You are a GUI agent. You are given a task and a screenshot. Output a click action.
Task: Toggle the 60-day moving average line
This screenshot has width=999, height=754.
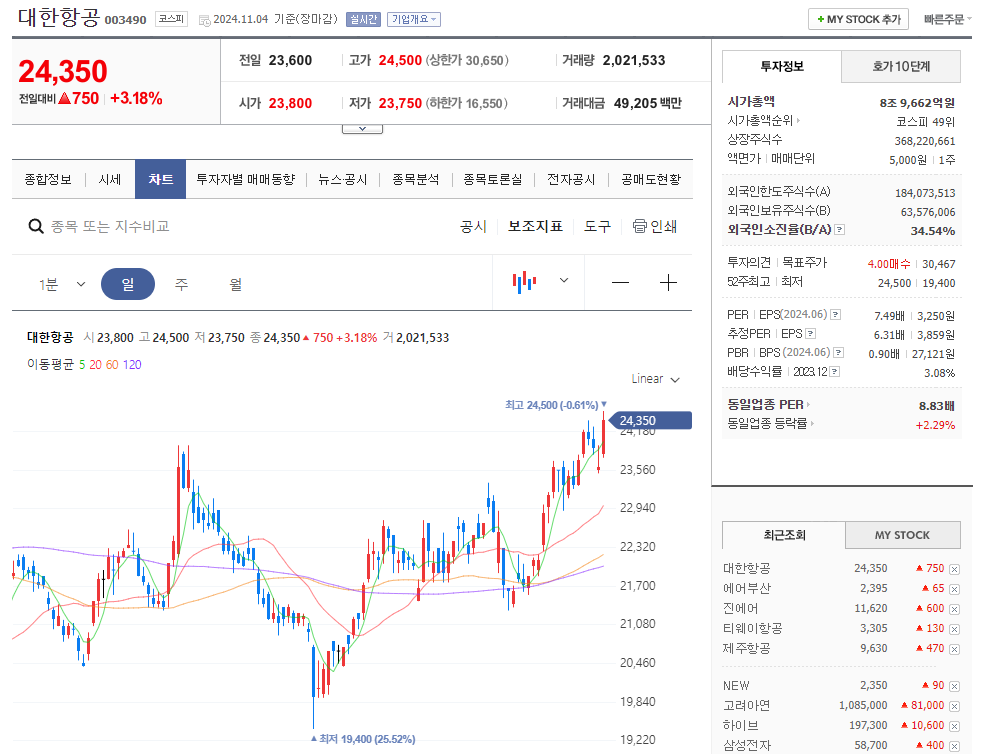click(x=112, y=365)
